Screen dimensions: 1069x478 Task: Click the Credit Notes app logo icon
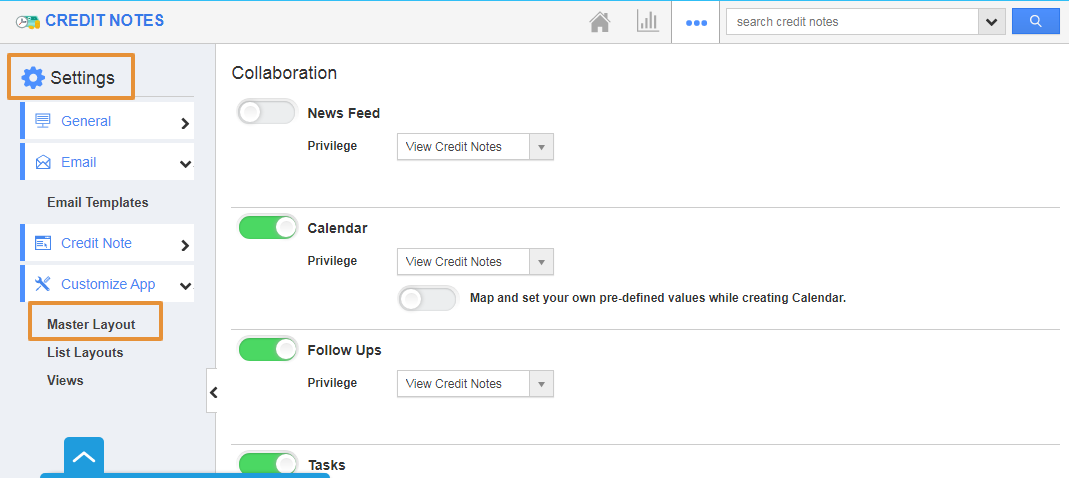[28, 21]
